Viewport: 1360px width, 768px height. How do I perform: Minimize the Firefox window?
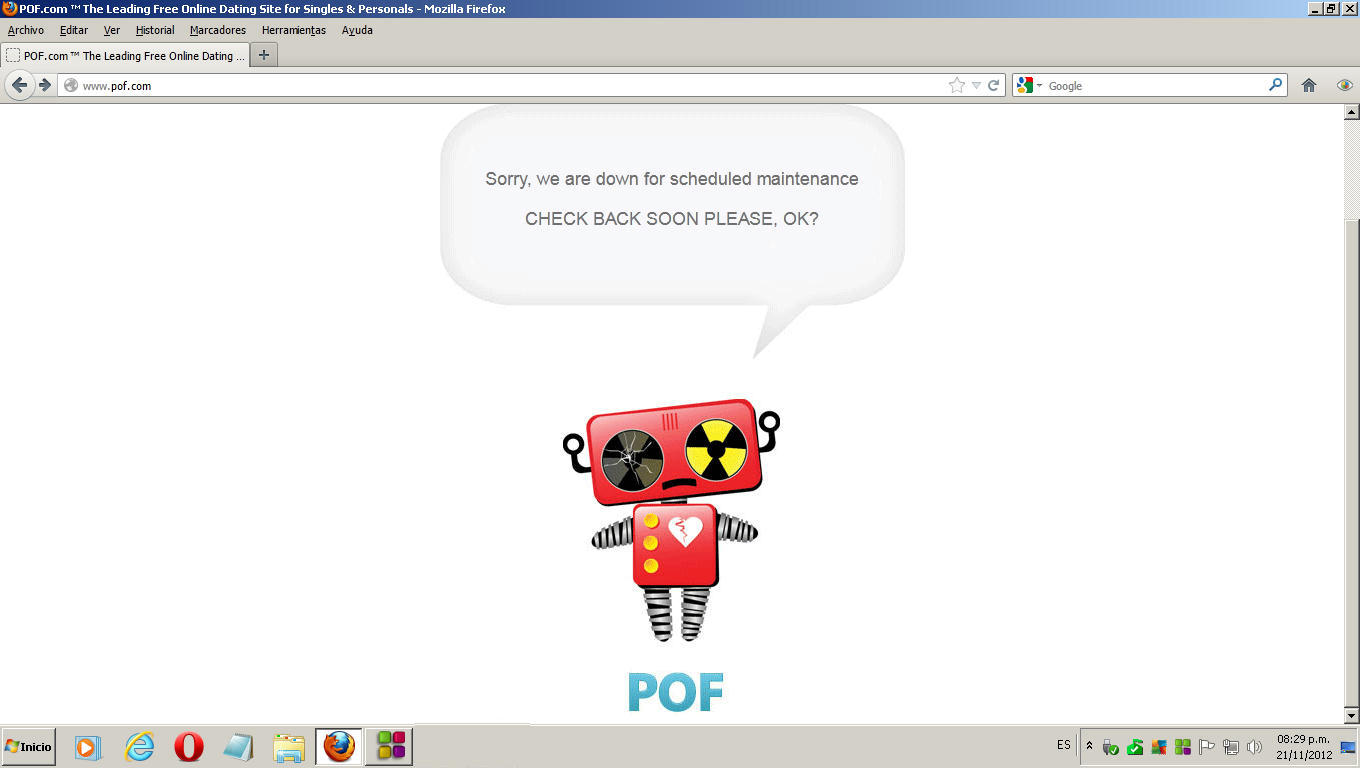pos(1315,9)
